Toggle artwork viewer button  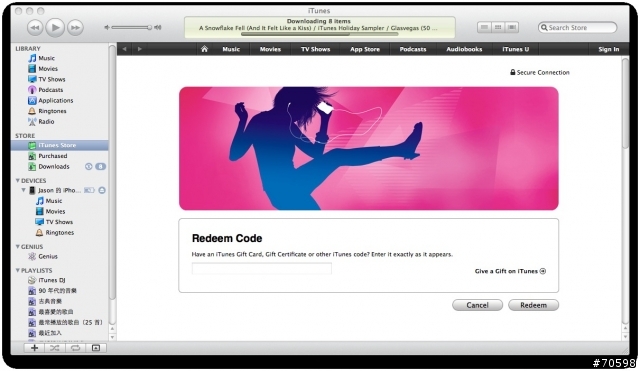tap(96, 348)
